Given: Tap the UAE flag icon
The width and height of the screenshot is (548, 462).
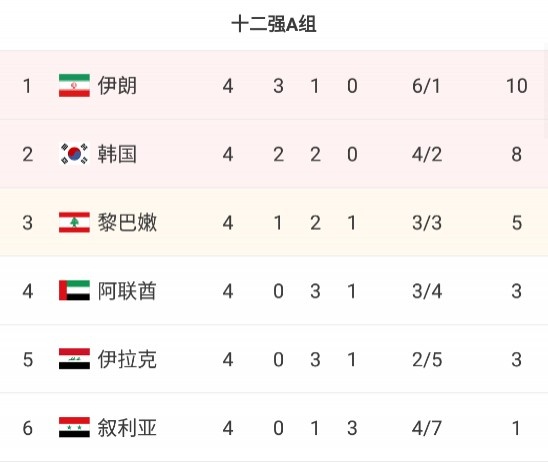Looking at the screenshot, I should [74, 290].
